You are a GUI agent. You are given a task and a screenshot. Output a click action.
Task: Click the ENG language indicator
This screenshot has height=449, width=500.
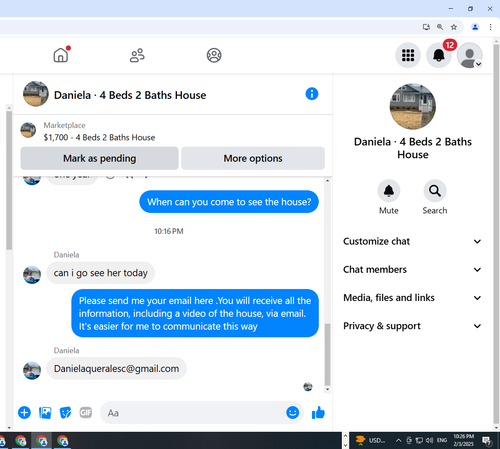click(442, 441)
